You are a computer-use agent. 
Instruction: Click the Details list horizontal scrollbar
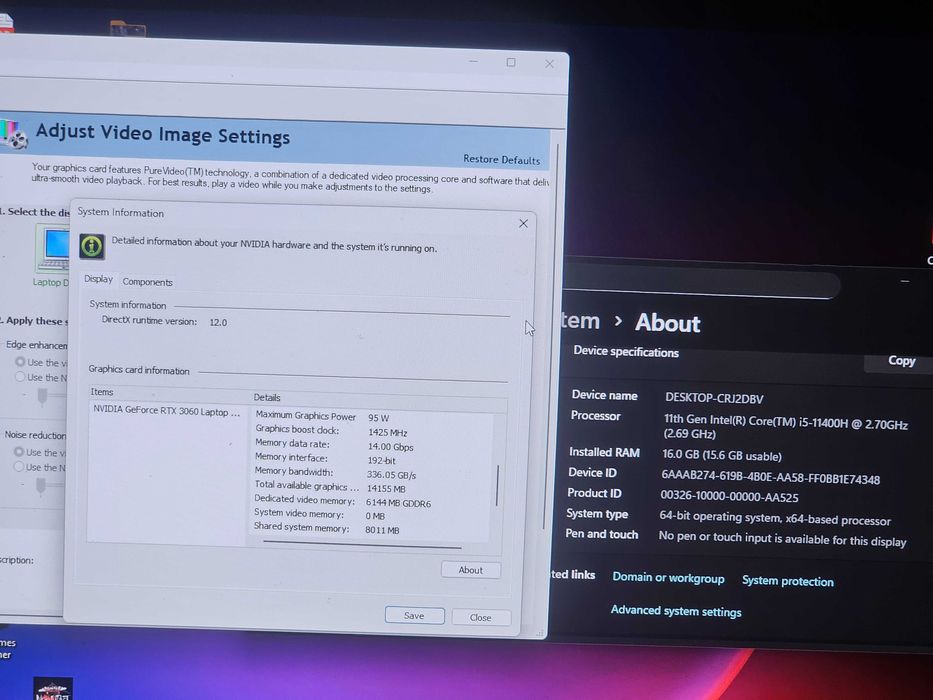click(362, 543)
